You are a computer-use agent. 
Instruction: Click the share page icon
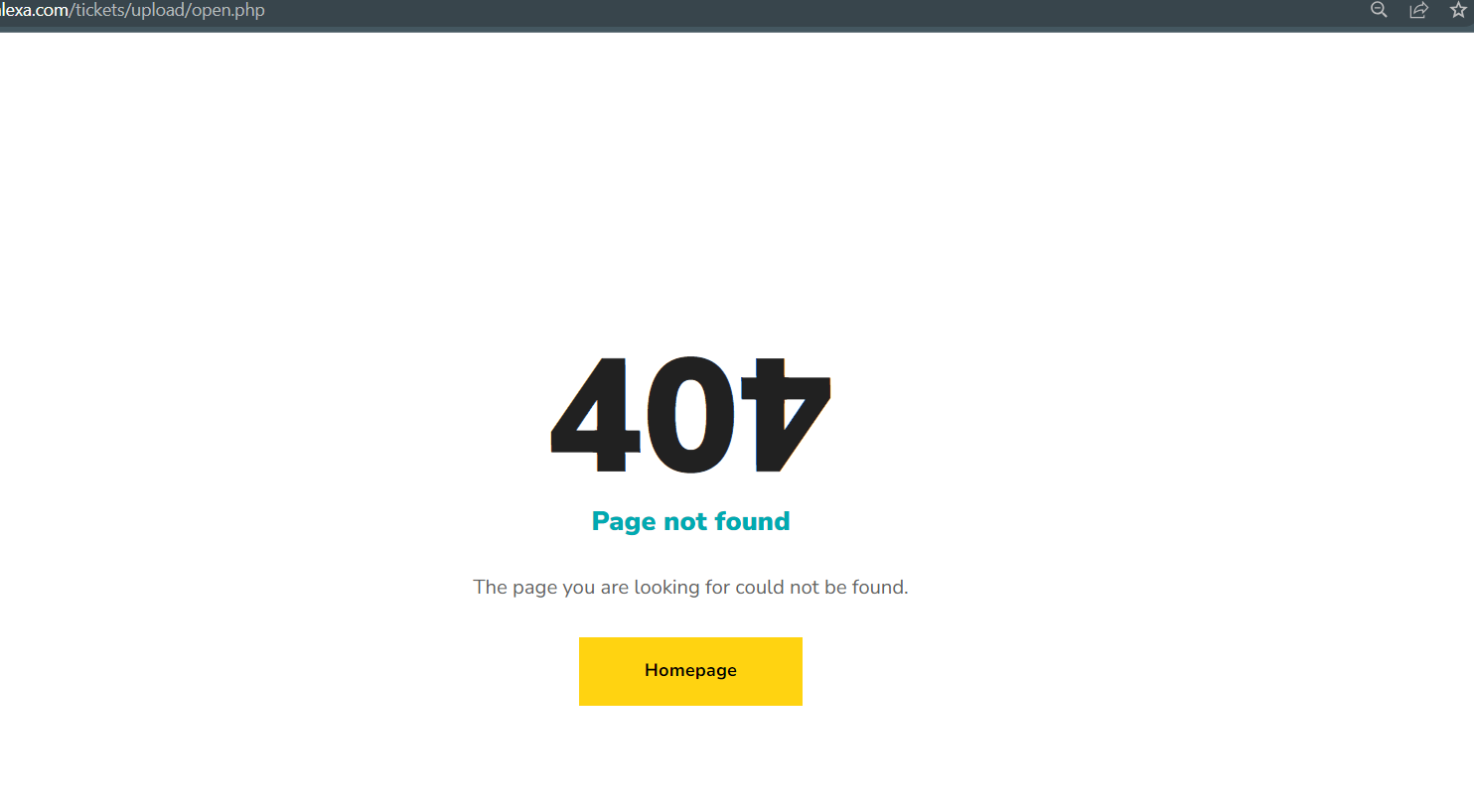point(1418,10)
